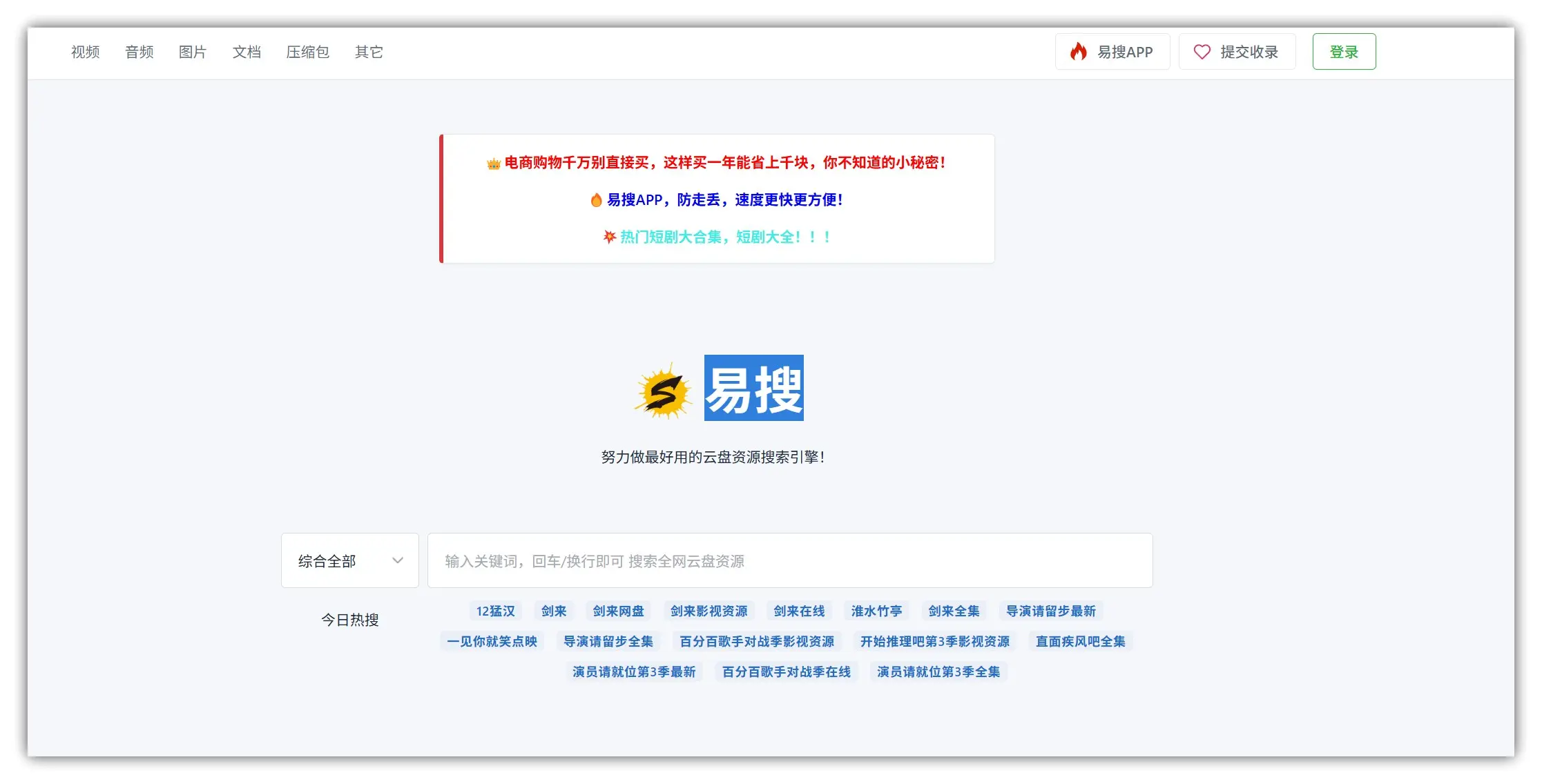Click the slogan 努力做最好用的云盘资源搜索引擎
The height and width of the screenshot is (784, 1542).
(713, 457)
